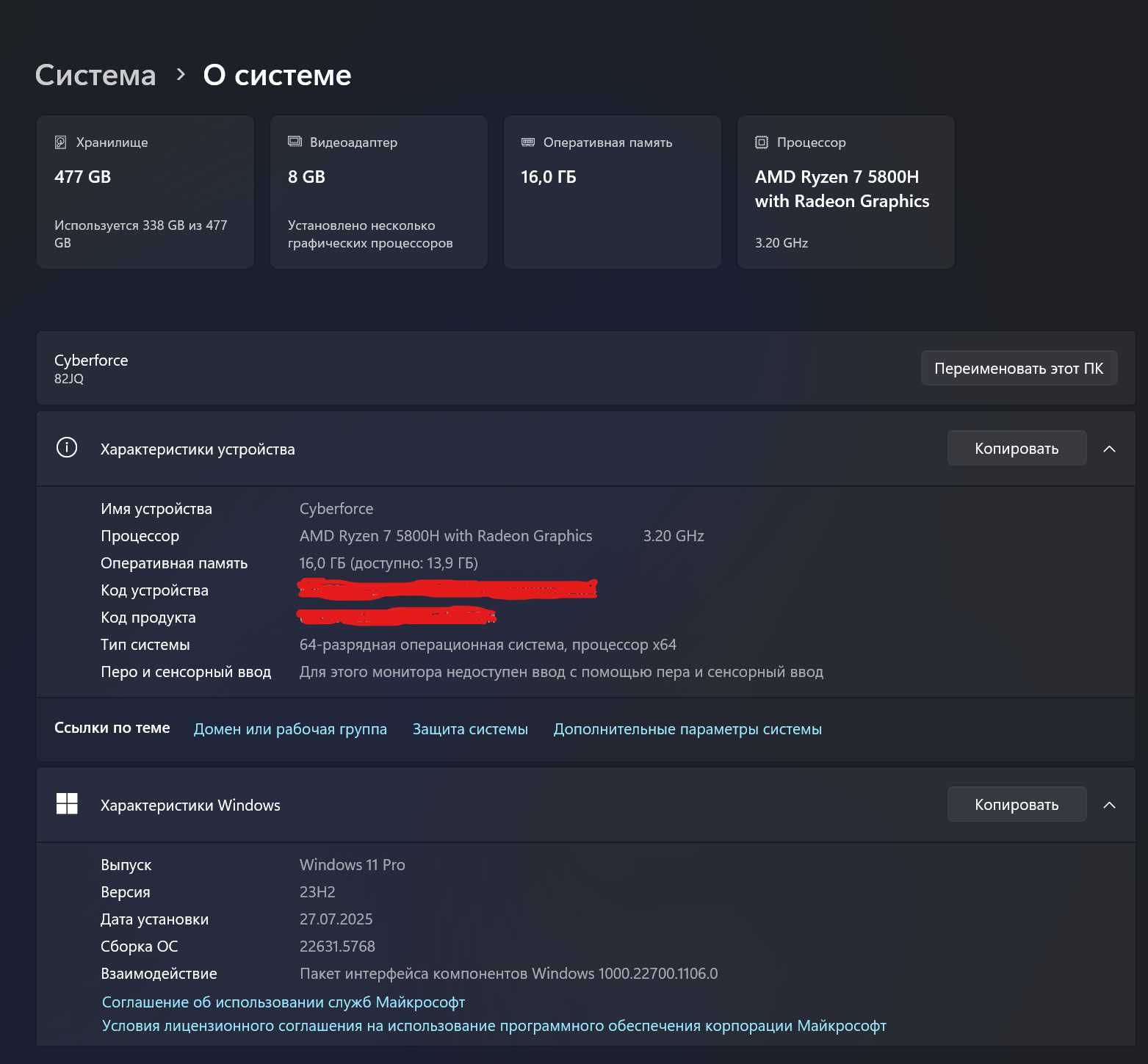
Task: Select the 3.20 GHz value in device specs
Action: 674,536
